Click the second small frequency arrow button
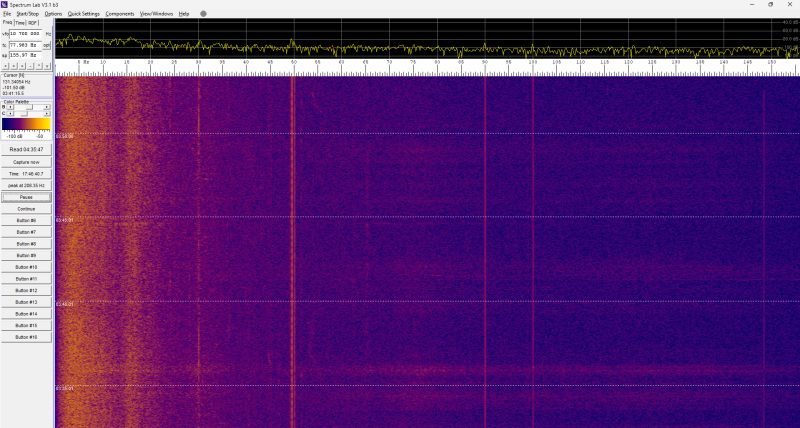The width and height of the screenshot is (800, 428). (x=14, y=66)
